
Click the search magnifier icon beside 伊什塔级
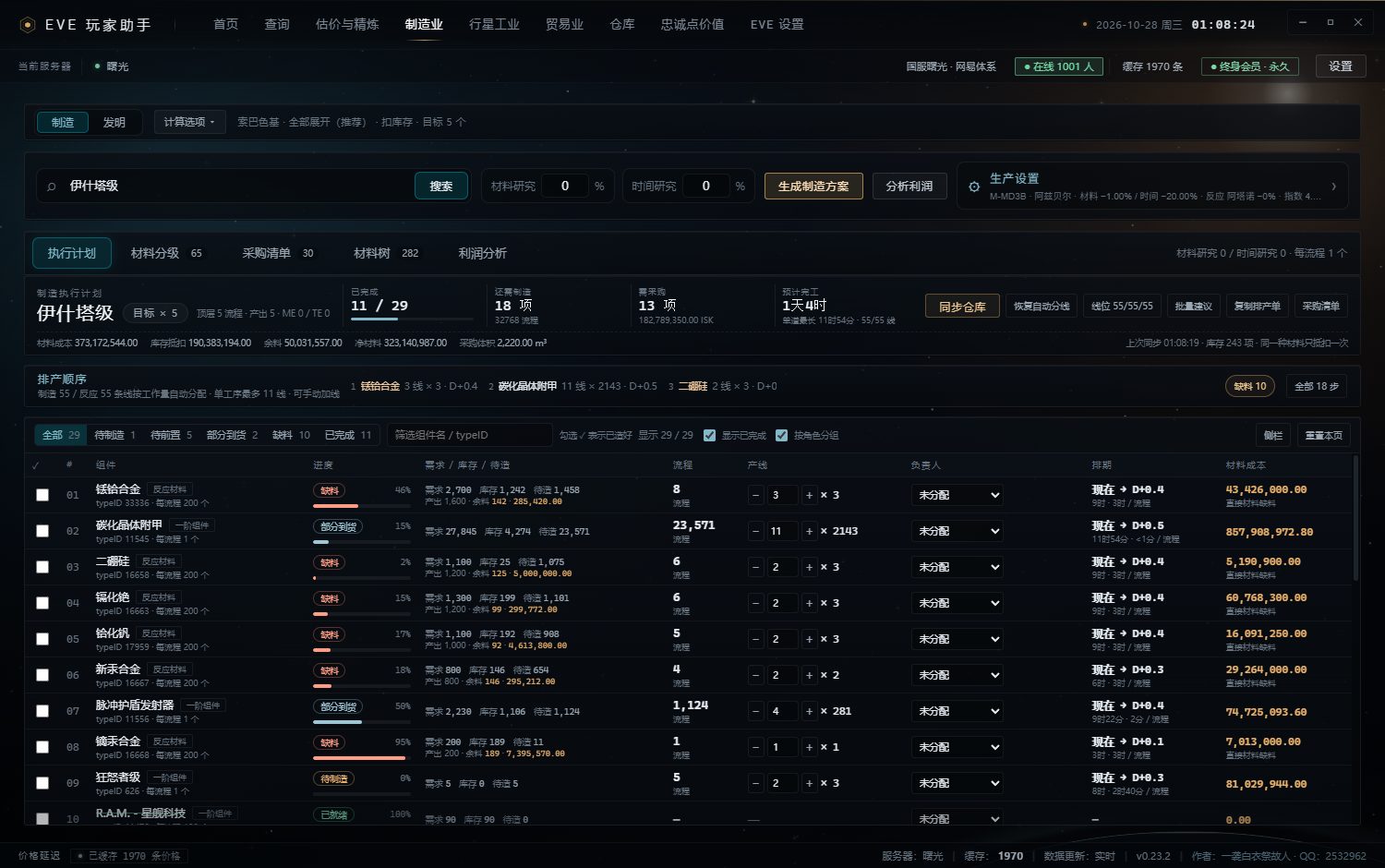[52, 187]
